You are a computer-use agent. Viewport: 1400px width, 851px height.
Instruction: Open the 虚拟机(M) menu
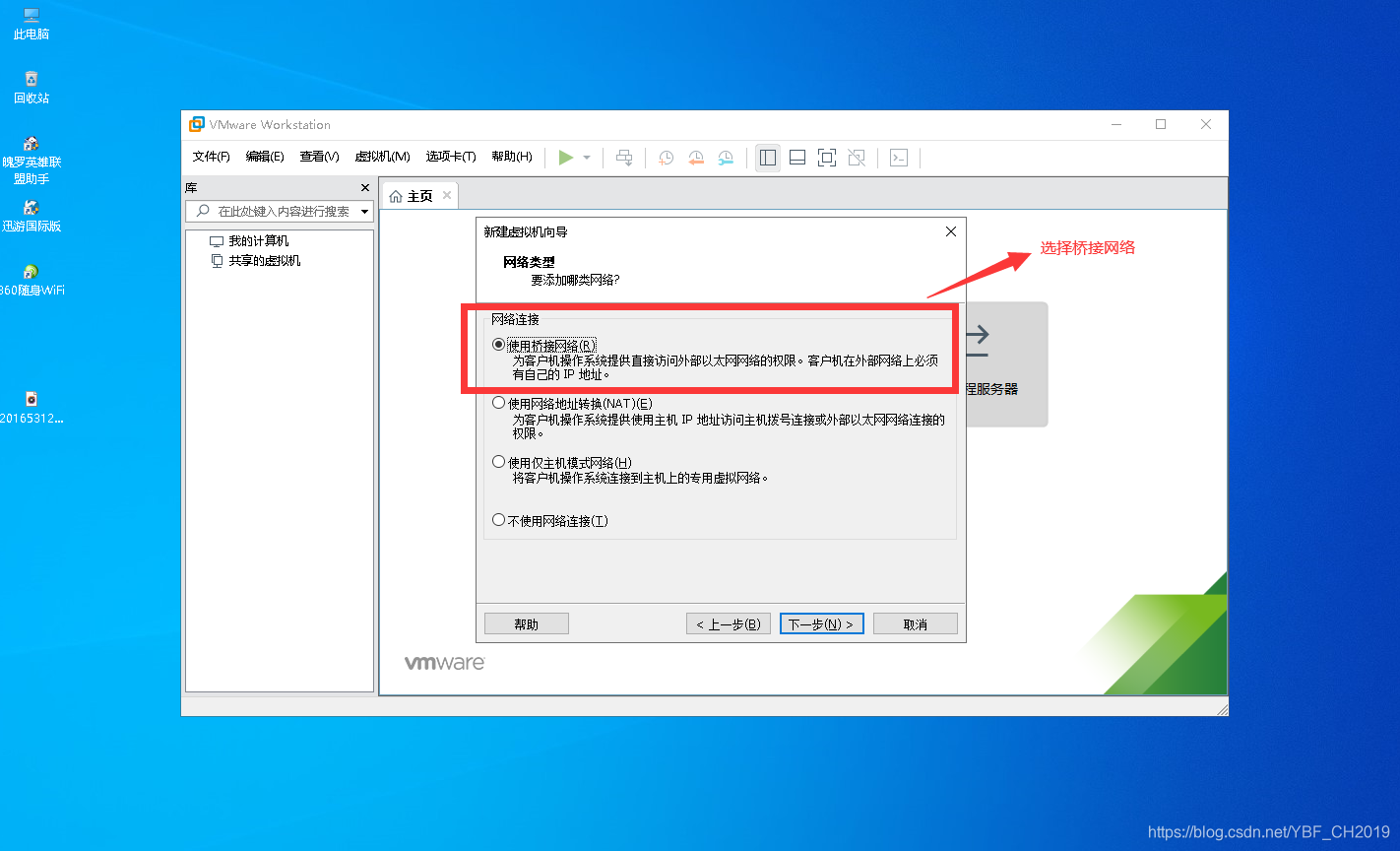click(382, 157)
